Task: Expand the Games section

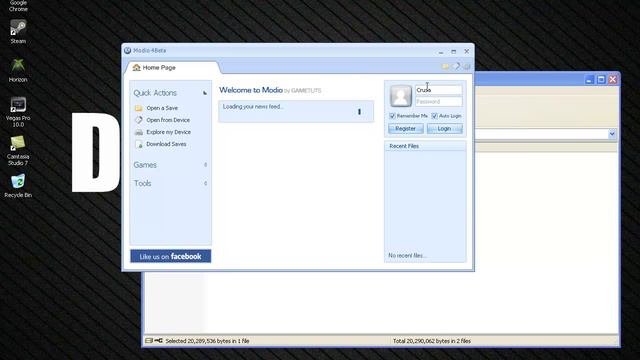Action: point(205,165)
